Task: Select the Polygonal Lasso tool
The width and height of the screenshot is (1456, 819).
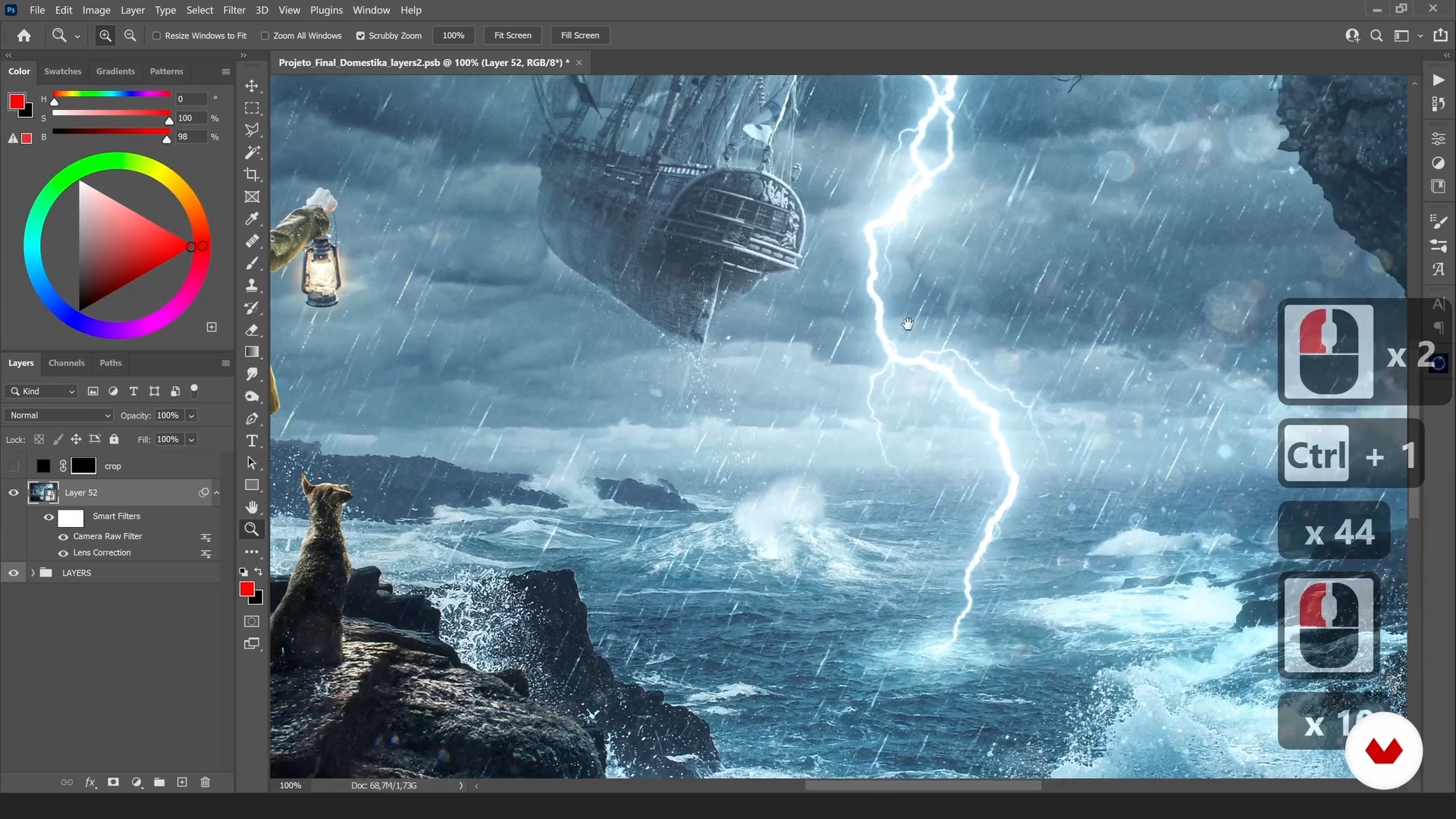Action: point(252,130)
